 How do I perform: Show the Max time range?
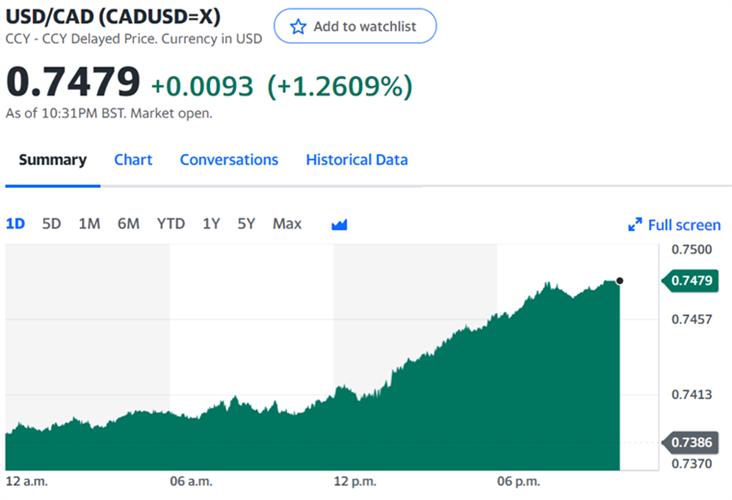pyautogui.click(x=287, y=224)
